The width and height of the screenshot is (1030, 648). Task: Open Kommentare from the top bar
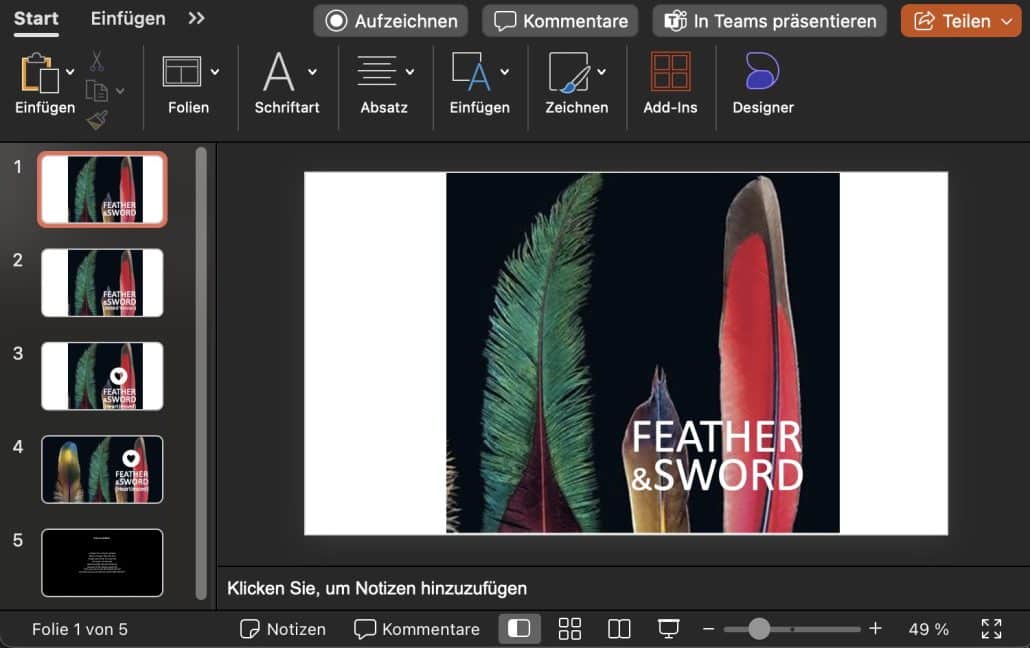[x=560, y=21]
